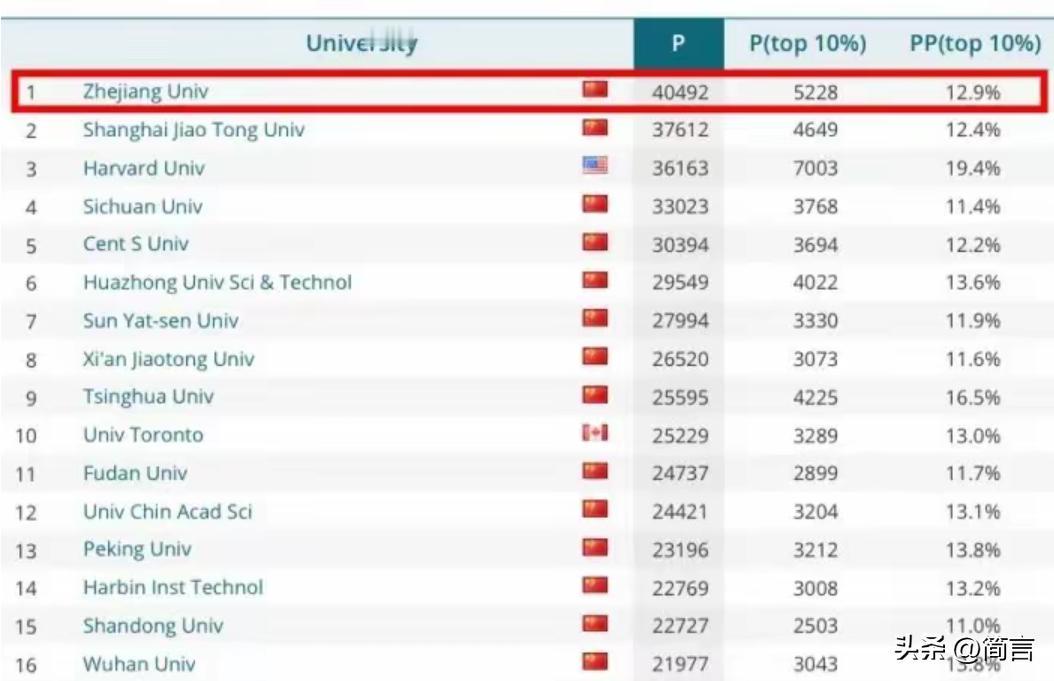The height and width of the screenshot is (681, 1054).
Task: Select the P(top 10%) value 4649
Action: coord(815,130)
